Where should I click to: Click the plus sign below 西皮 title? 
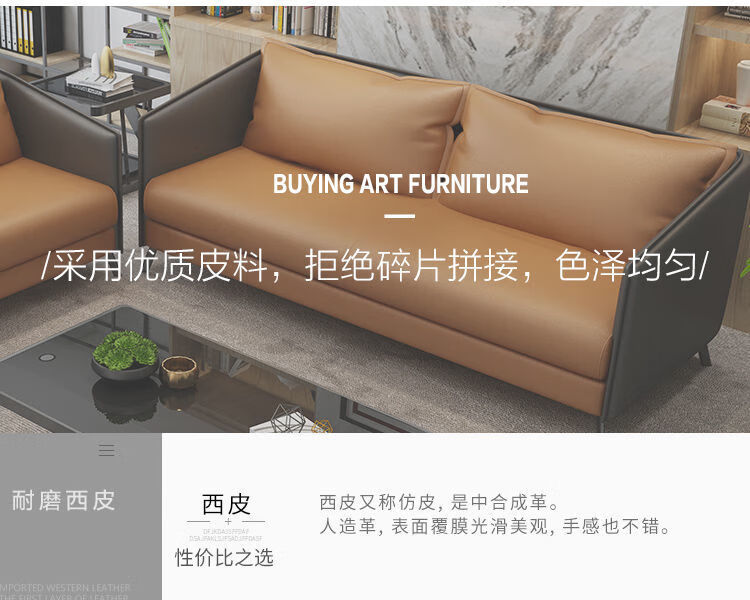point(228,521)
